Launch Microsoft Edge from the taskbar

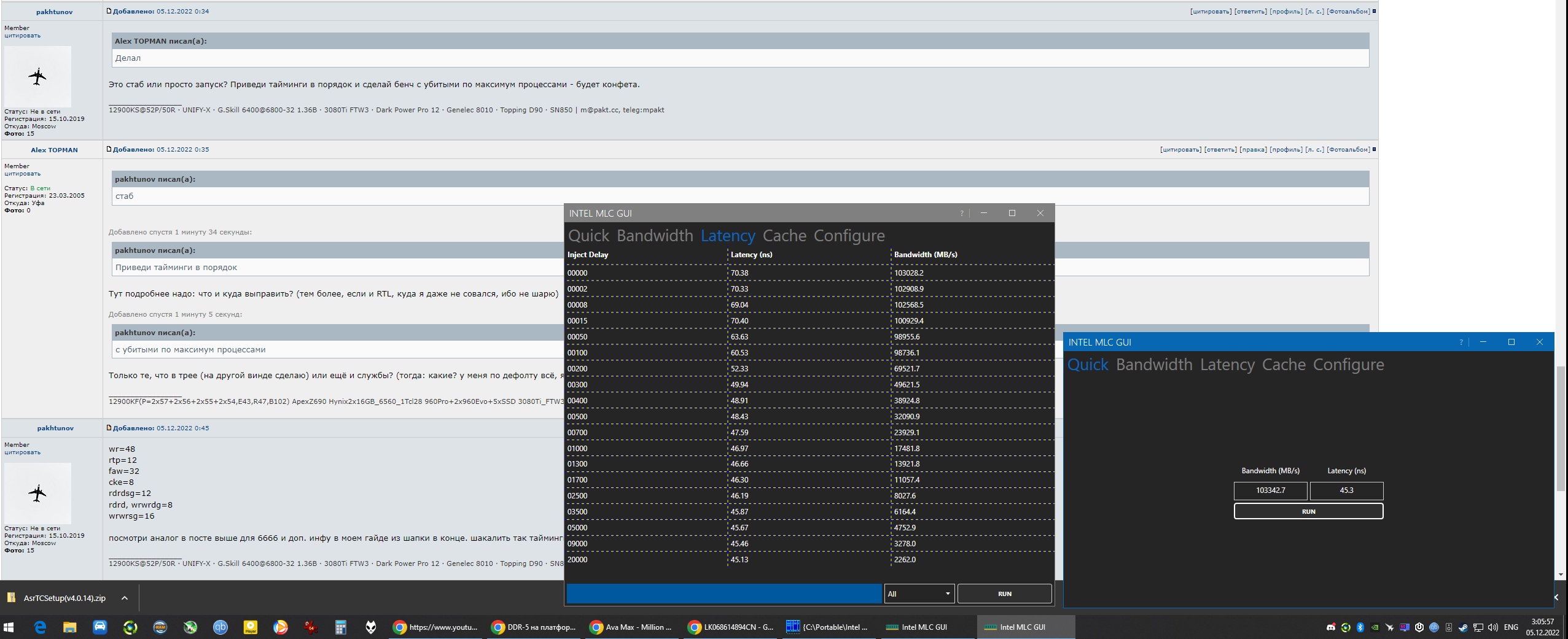pyautogui.click(x=40, y=627)
